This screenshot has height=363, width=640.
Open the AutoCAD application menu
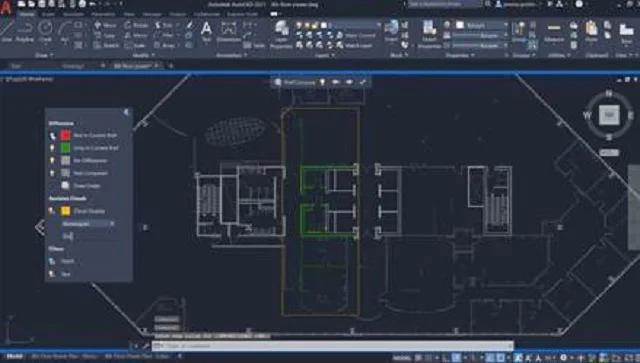point(6,8)
